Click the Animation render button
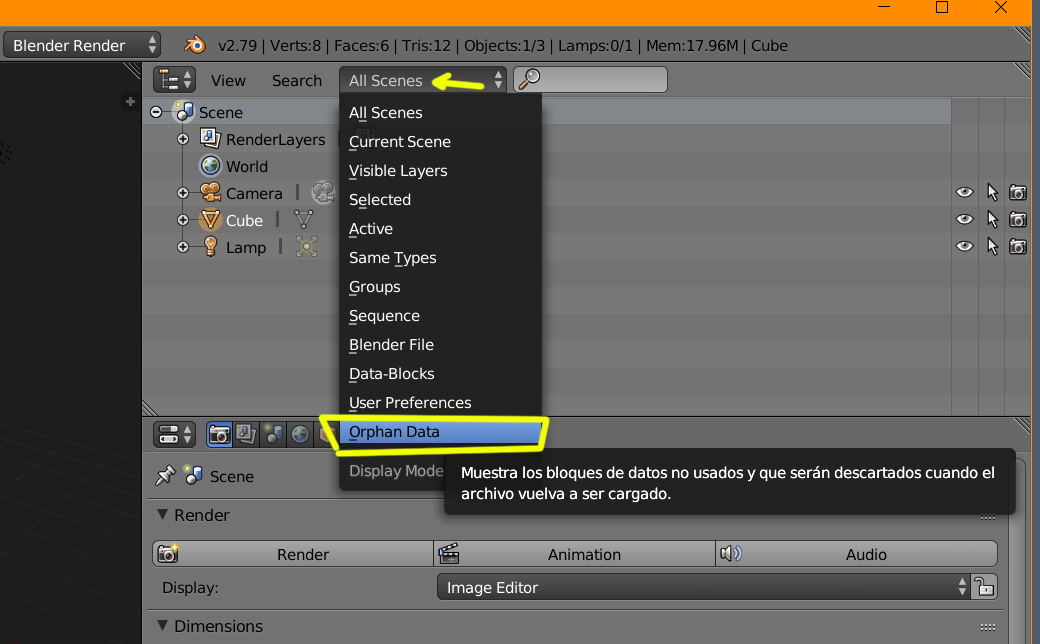 (x=574, y=554)
